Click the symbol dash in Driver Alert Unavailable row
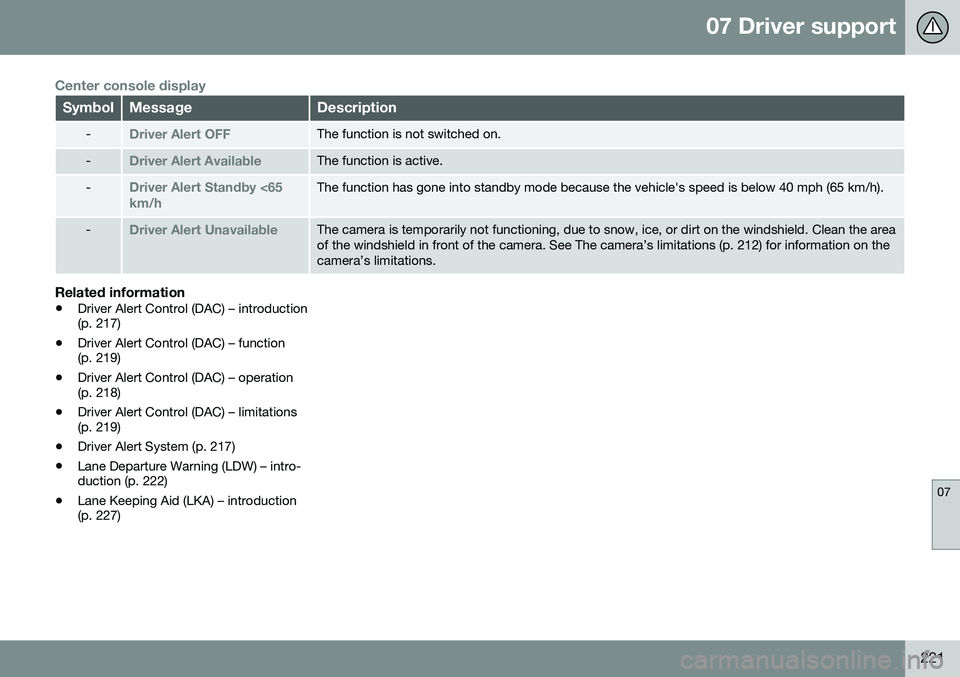This screenshot has width=960, height=677. (89, 230)
